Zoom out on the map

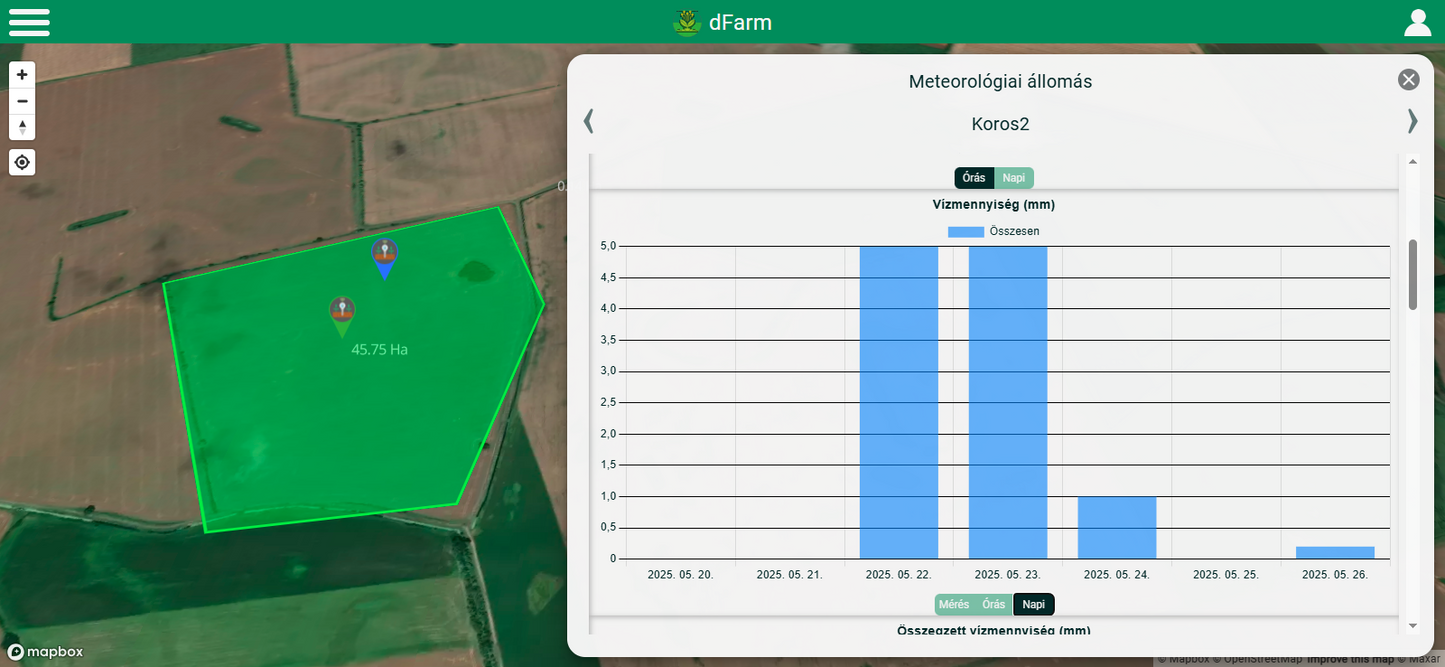[x=22, y=101]
